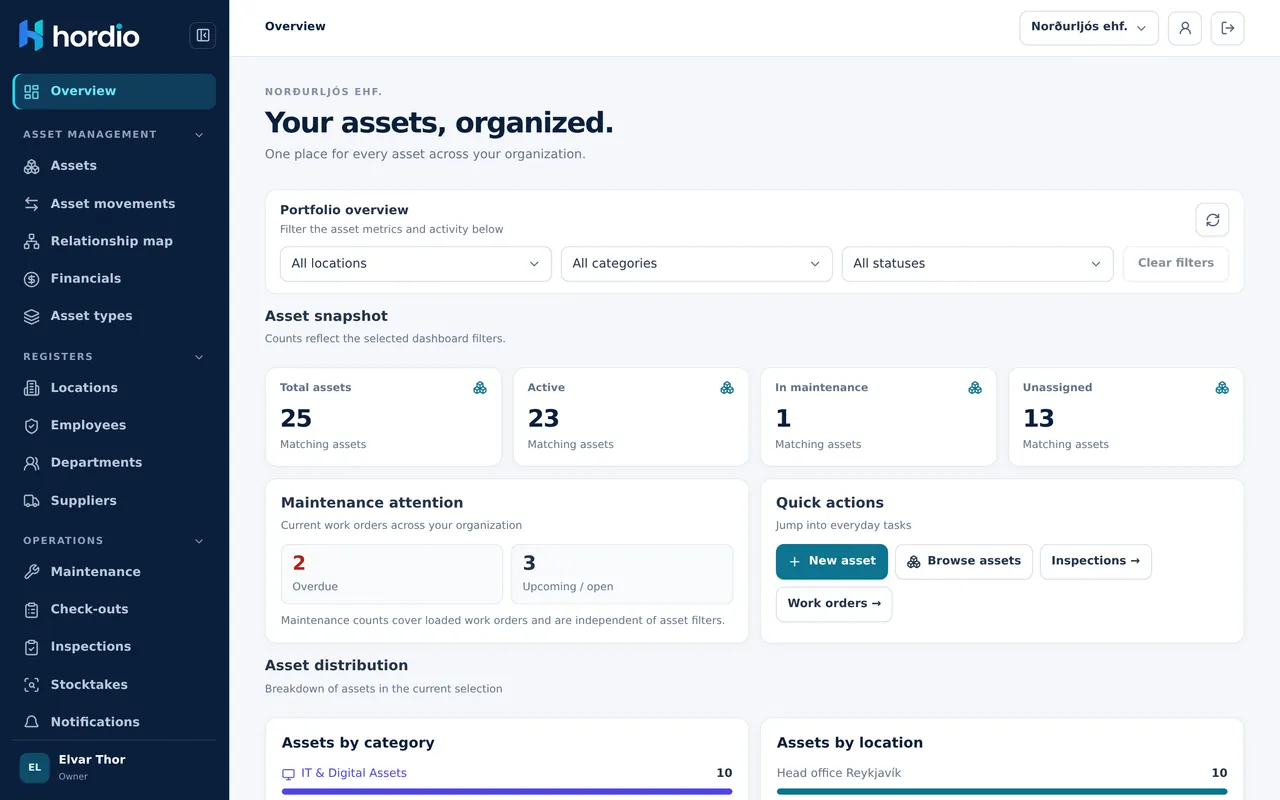The image size is (1280, 800).
Task: Click the Inspections → quick action
Action: pos(1096,562)
